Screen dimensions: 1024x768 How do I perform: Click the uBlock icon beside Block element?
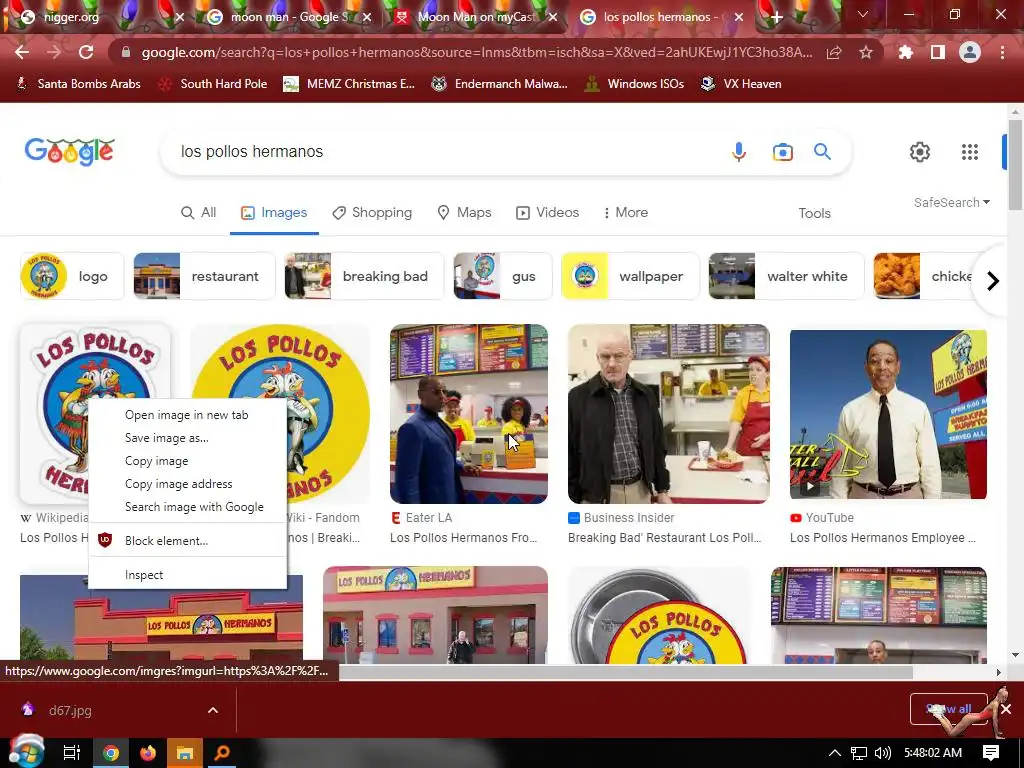coord(105,540)
